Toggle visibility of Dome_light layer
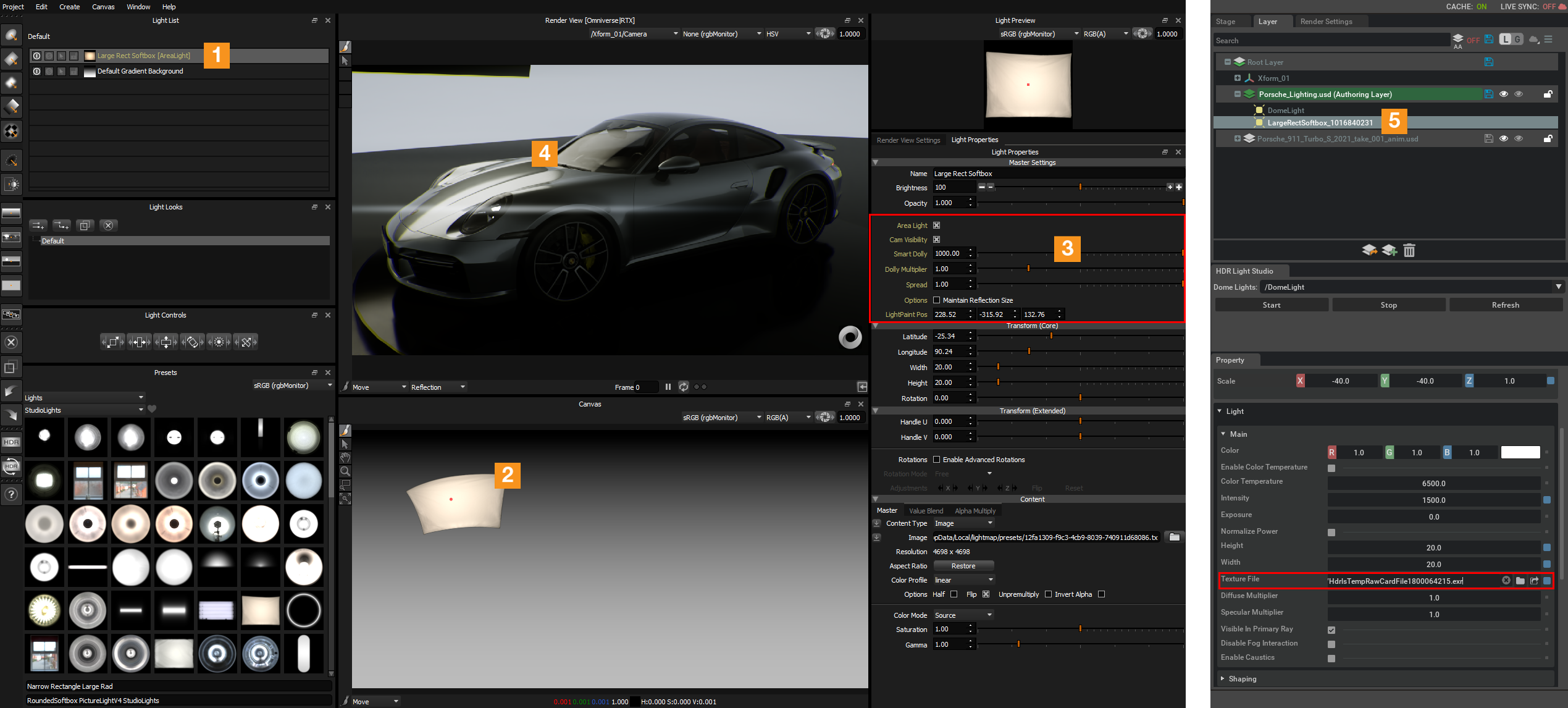The width and height of the screenshot is (1568, 708). 1503,109
